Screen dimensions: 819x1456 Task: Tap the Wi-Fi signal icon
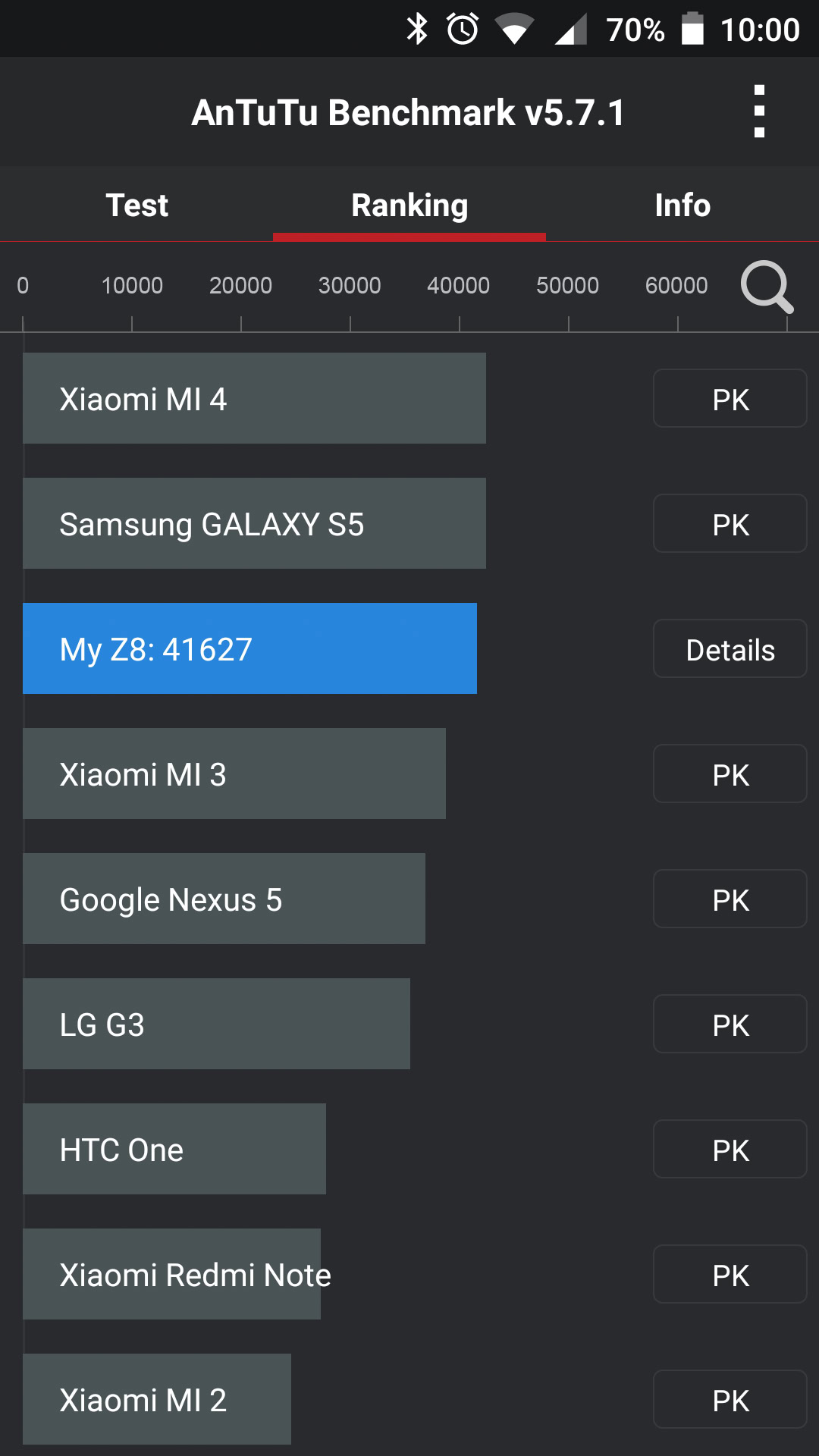pos(514,30)
